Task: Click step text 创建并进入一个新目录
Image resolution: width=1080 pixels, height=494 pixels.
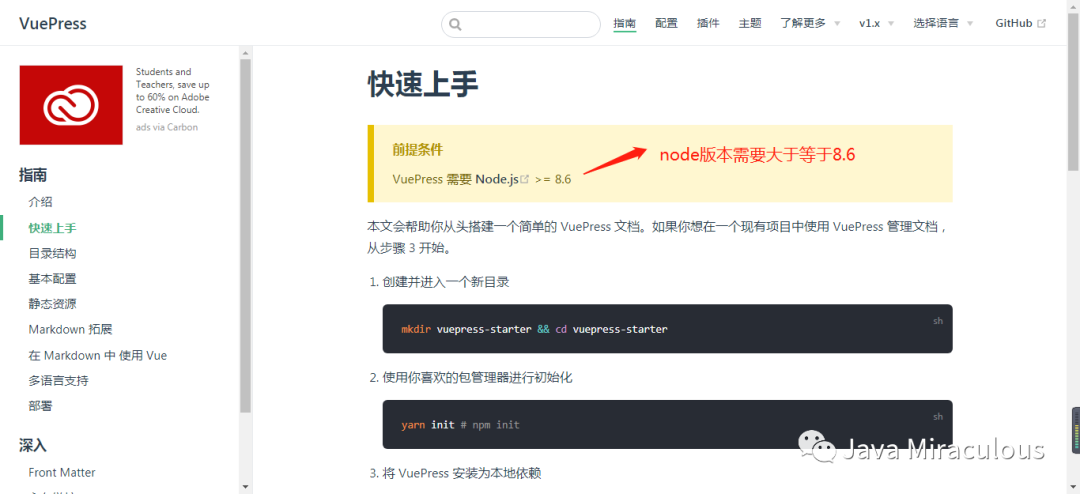Action: click(x=446, y=282)
